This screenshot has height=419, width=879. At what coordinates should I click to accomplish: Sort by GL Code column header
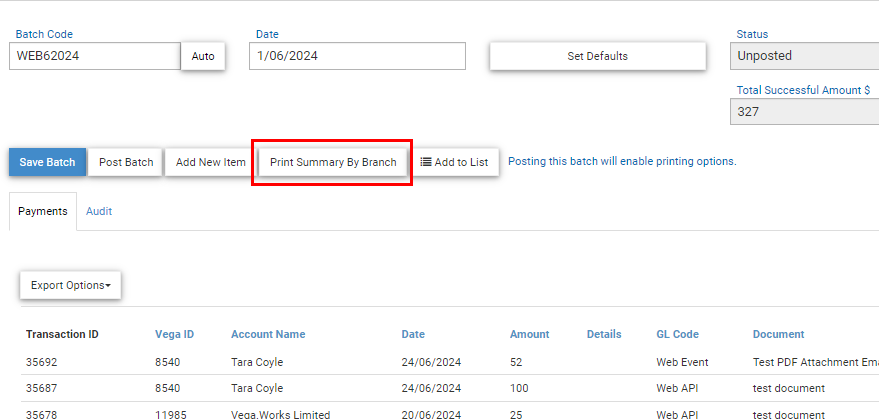677,334
